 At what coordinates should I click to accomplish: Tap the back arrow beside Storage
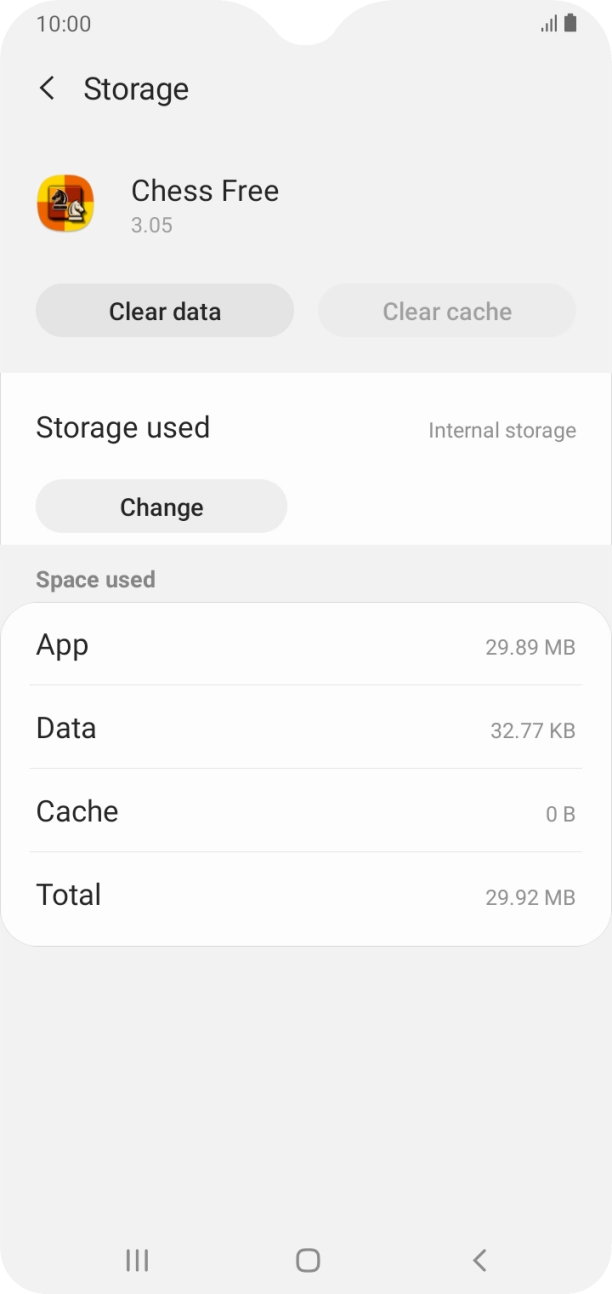[46, 89]
